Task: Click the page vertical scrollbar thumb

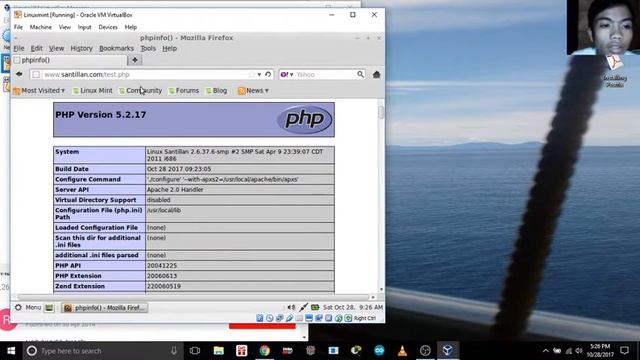Action: pyautogui.click(x=381, y=112)
